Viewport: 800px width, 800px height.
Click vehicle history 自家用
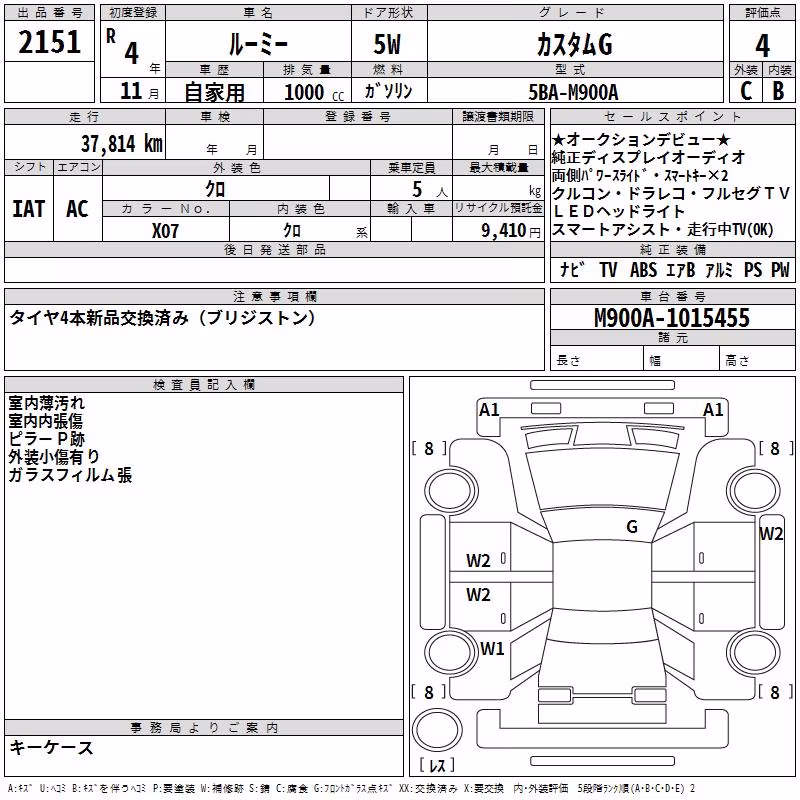pos(214,92)
